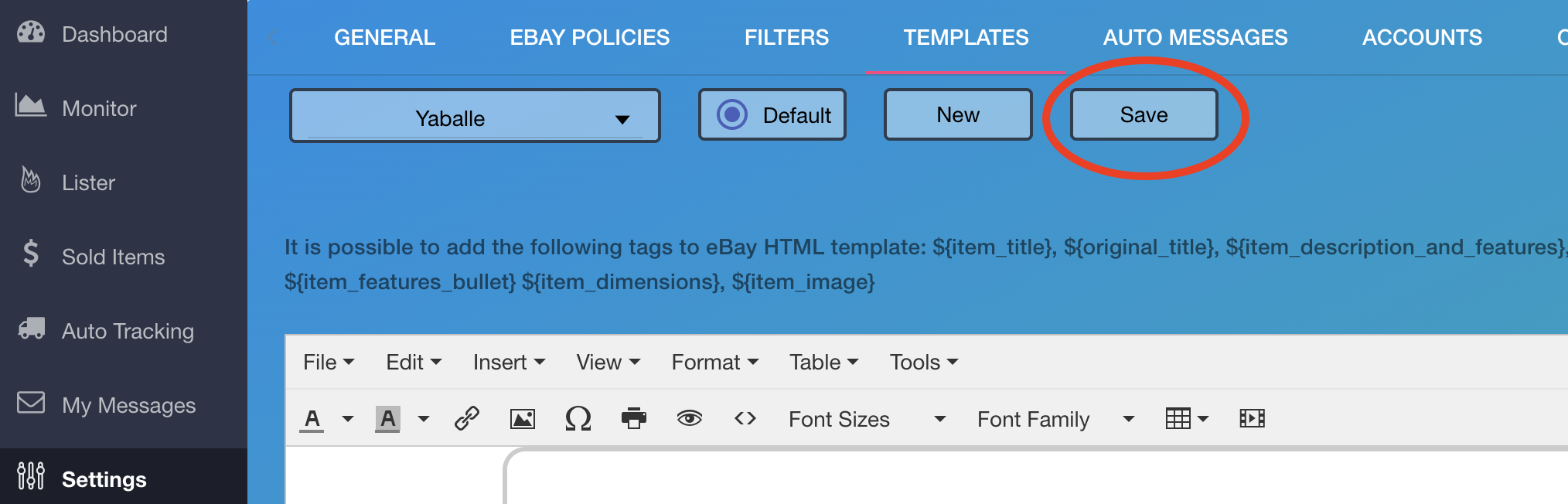
Task: Click the insert table grid icon
Action: pyautogui.click(x=1178, y=418)
